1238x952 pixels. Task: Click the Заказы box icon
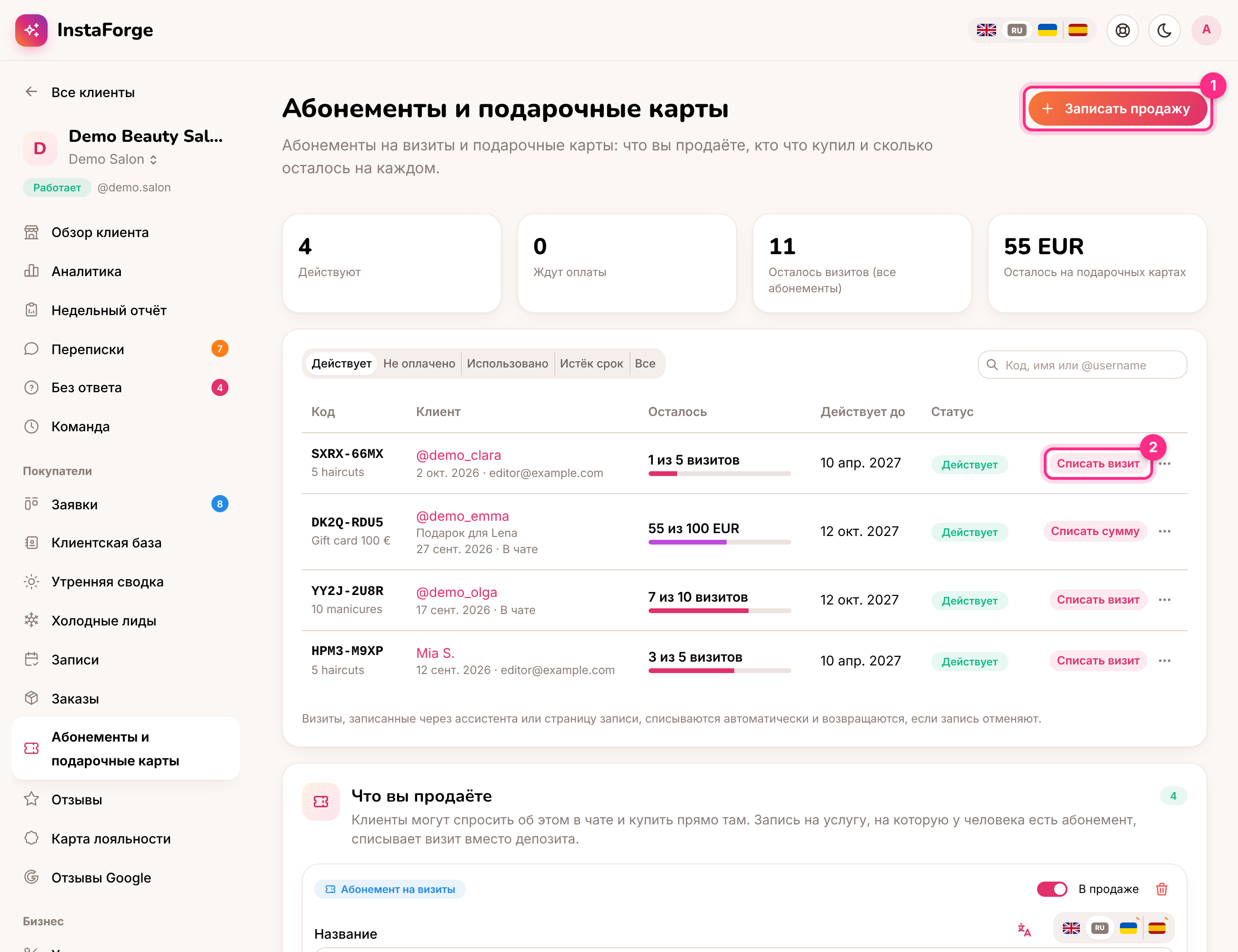coord(31,698)
